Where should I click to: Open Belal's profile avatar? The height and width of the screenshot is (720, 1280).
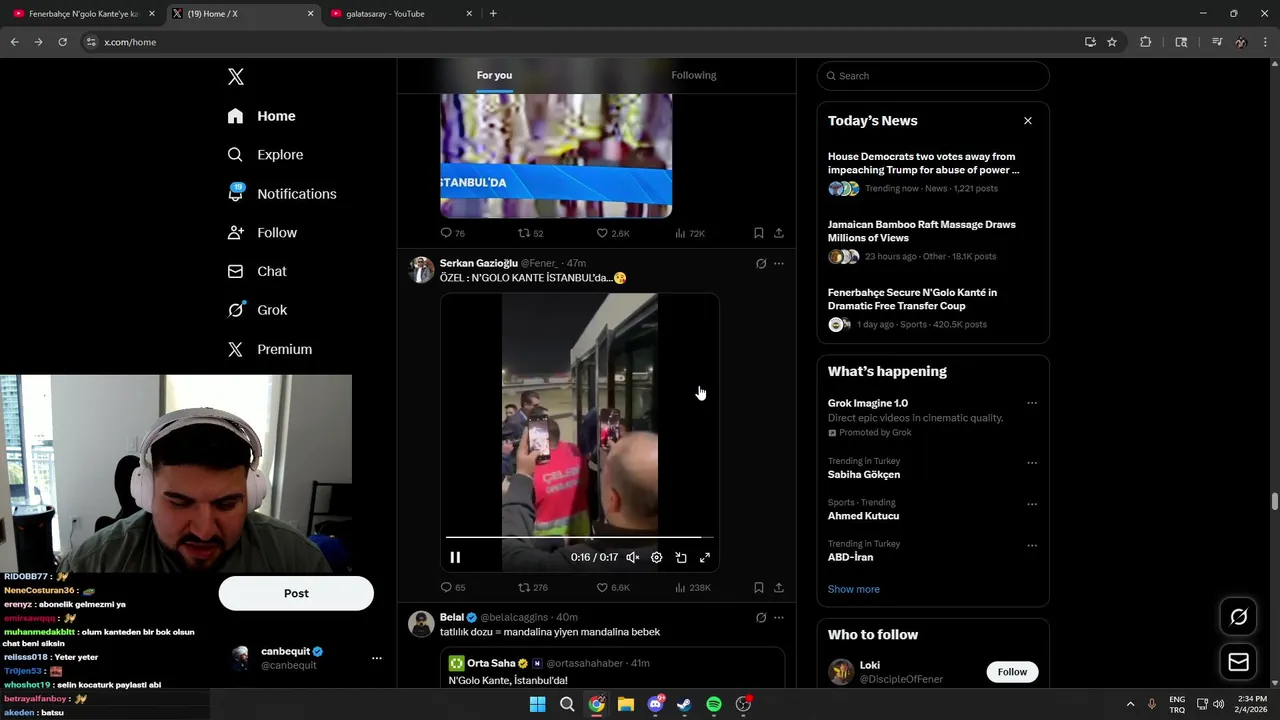422,624
